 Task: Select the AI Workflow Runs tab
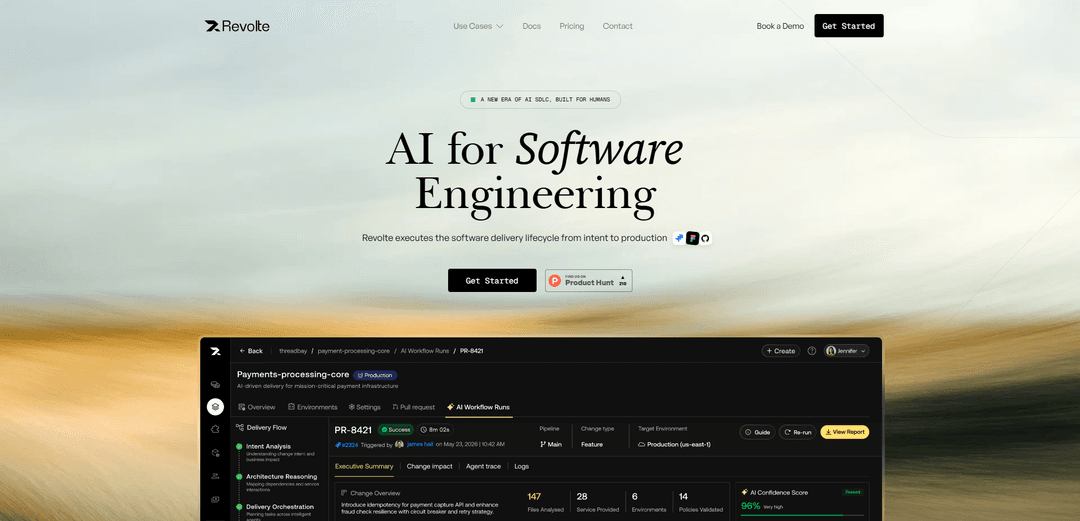tap(479, 407)
